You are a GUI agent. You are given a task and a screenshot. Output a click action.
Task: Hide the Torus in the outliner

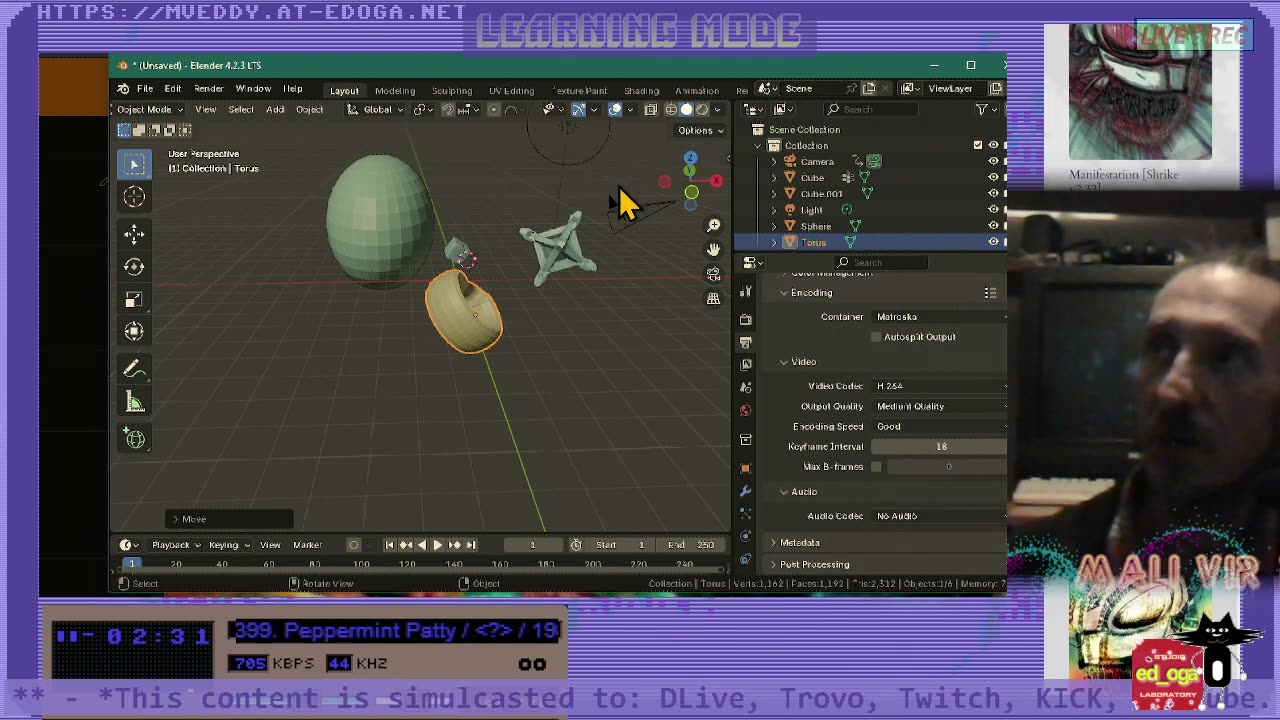pos(993,242)
